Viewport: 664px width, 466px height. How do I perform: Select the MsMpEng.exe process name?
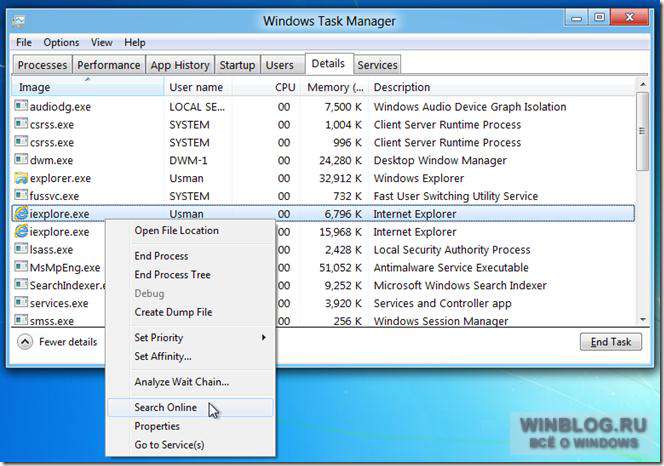click(65, 267)
